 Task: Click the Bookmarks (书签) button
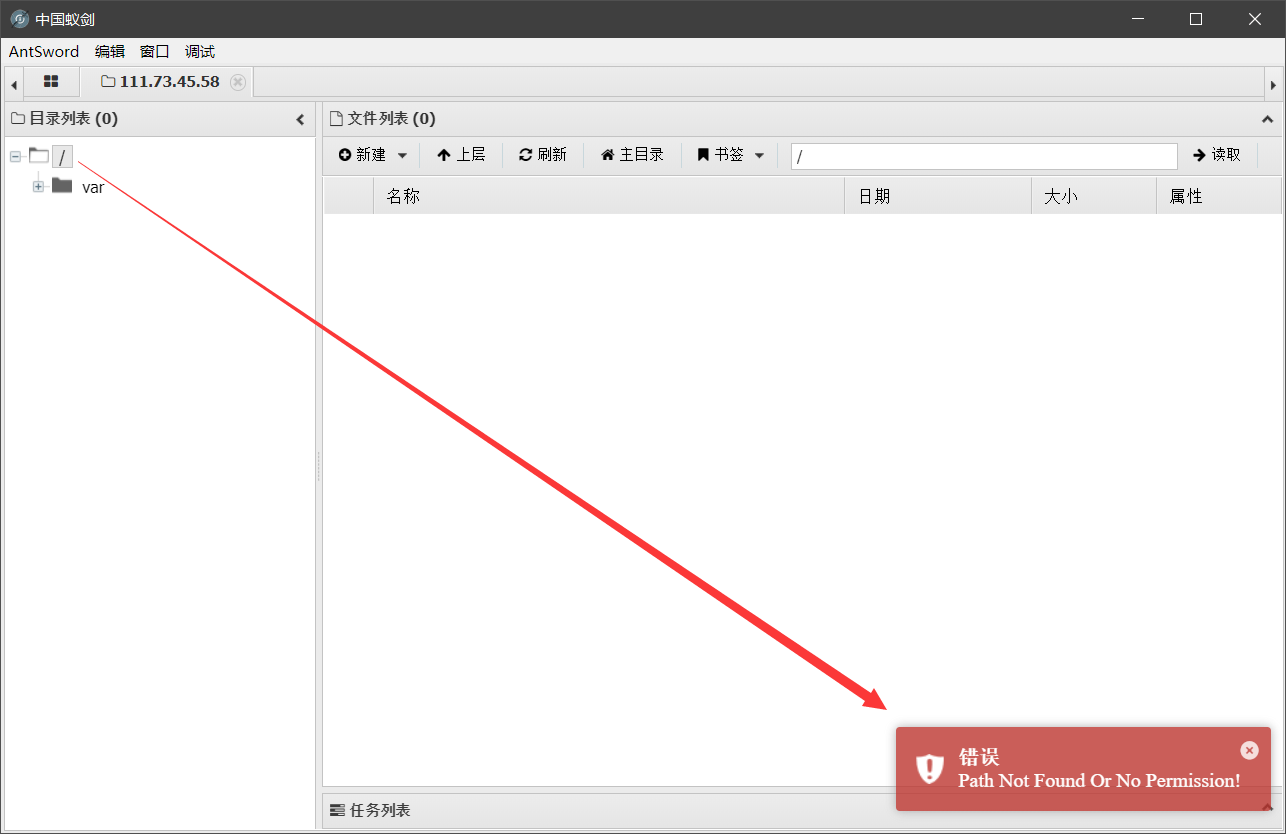click(721, 155)
